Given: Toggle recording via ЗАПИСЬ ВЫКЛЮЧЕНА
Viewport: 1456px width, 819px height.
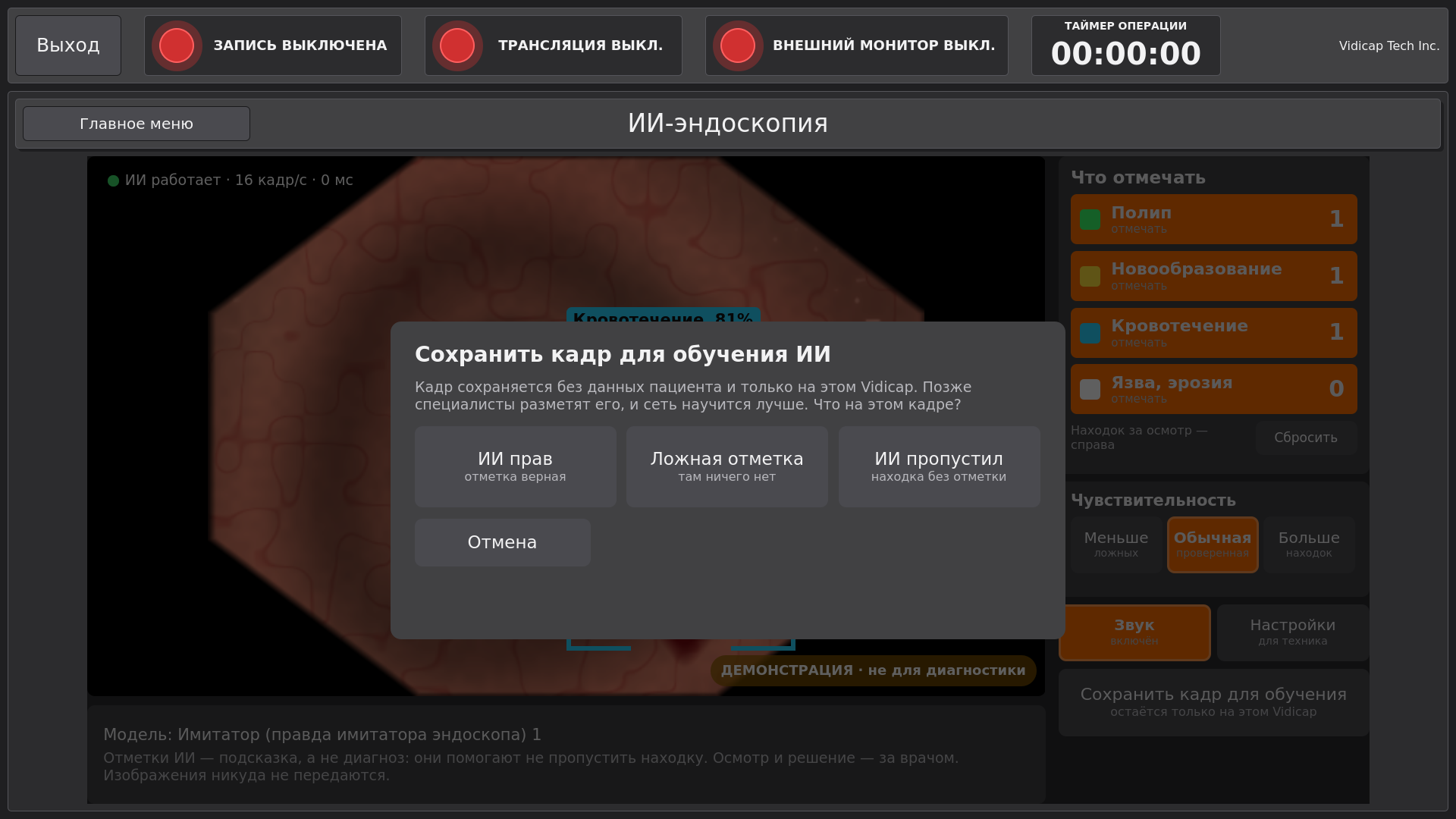Looking at the screenshot, I should point(273,45).
